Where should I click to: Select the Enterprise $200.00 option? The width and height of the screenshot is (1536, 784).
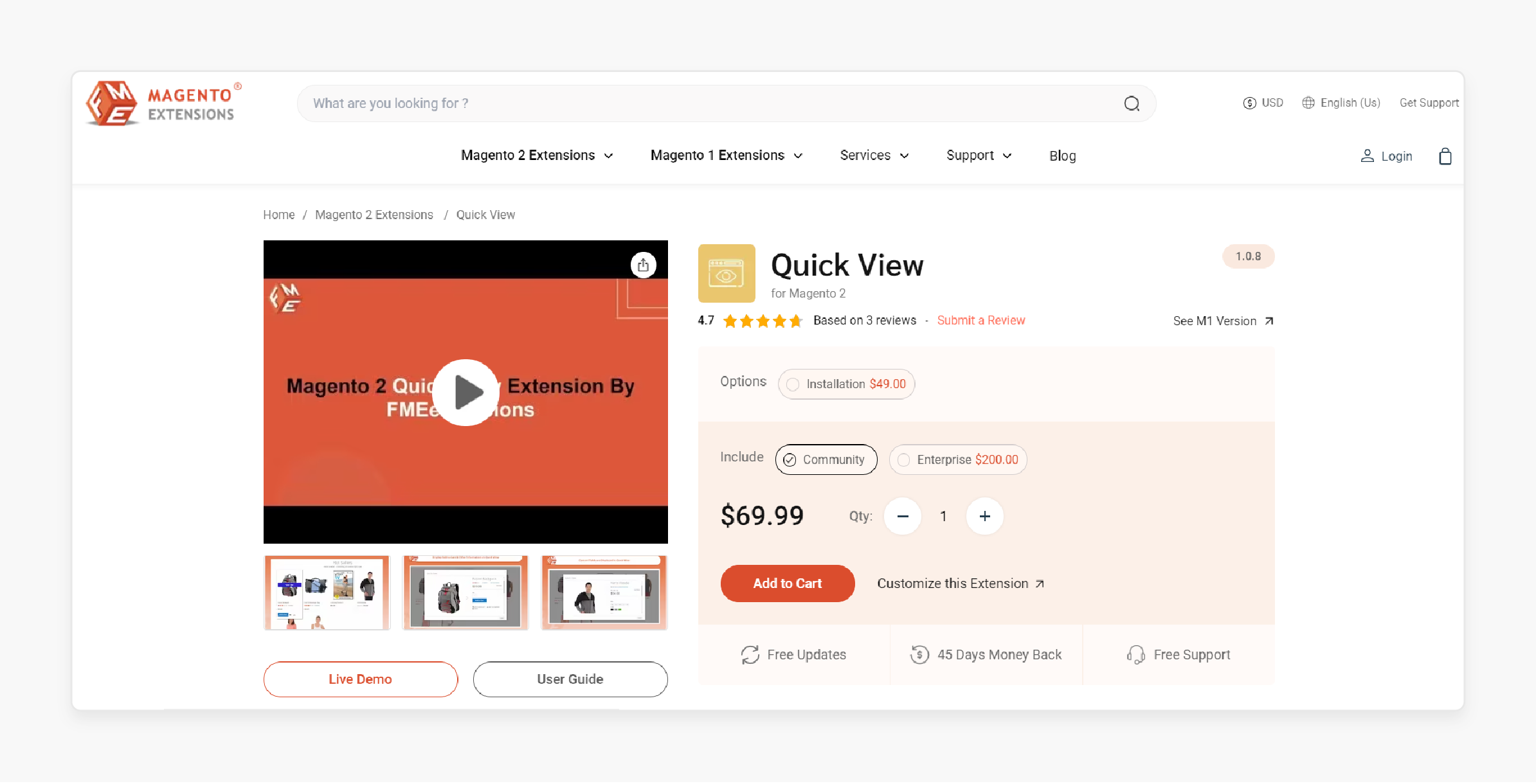pyautogui.click(x=958, y=459)
